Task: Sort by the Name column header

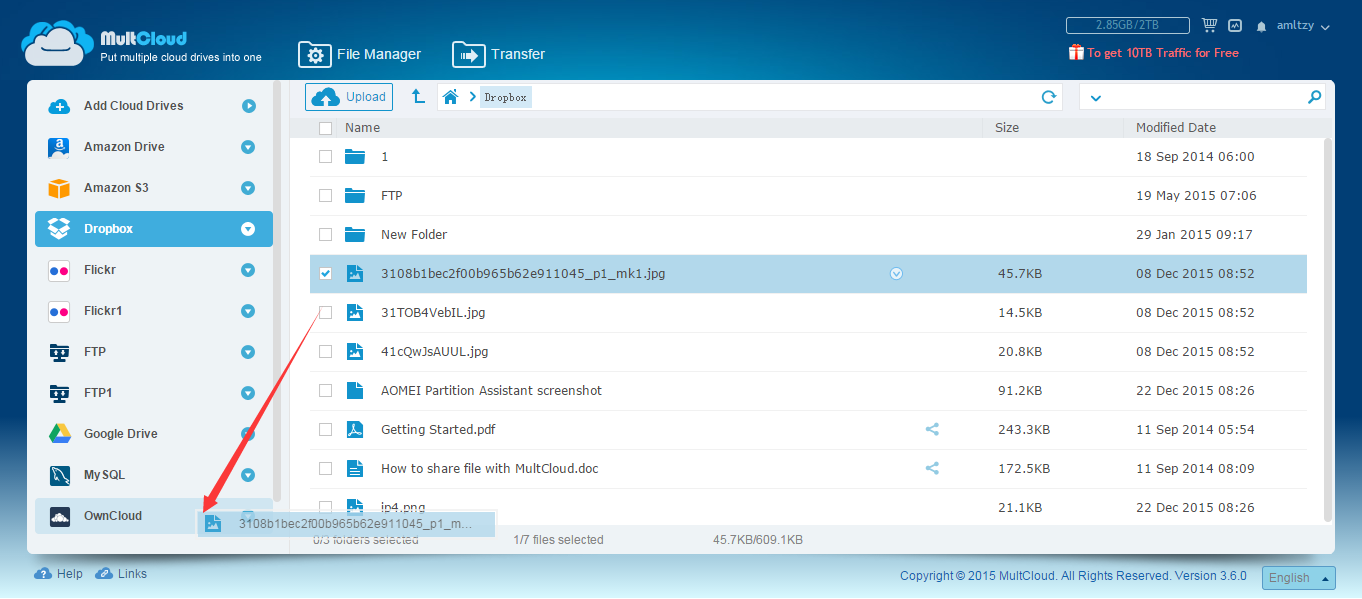Action: [x=362, y=128]
